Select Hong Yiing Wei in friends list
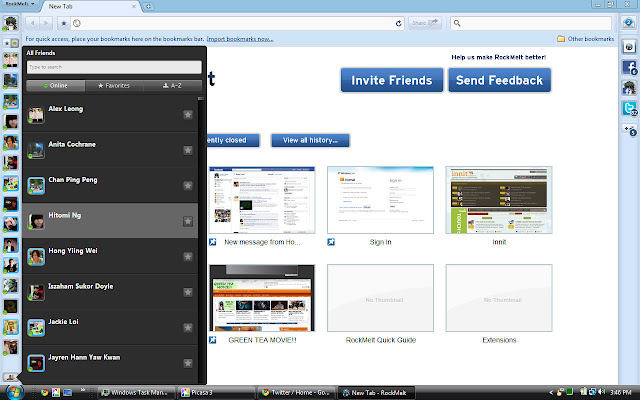This screenshot has width=640, height=400. coord(110,256)
